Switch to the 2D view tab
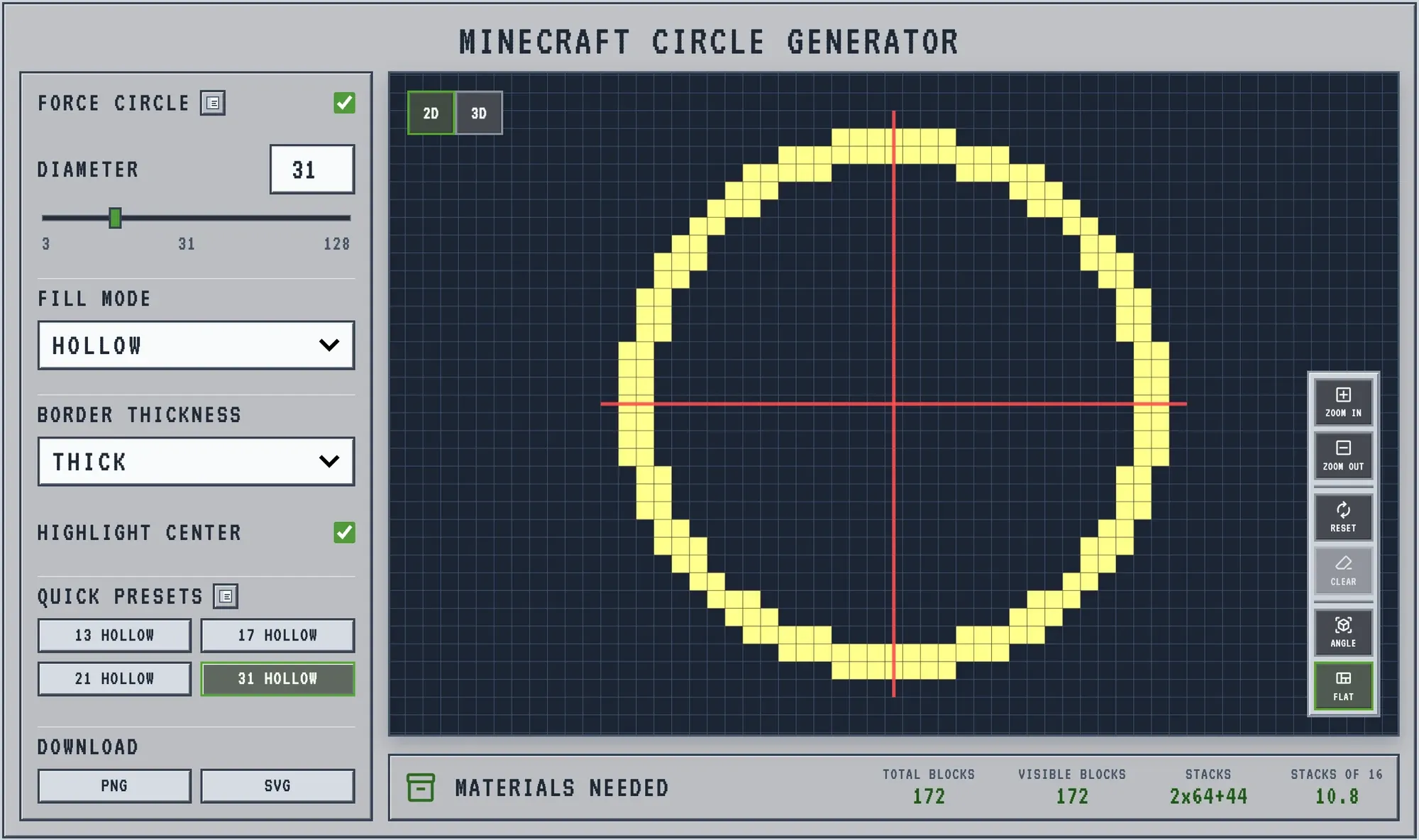Image resolution: width=1419 pixels, height=840 pixels. coord(431,113)
